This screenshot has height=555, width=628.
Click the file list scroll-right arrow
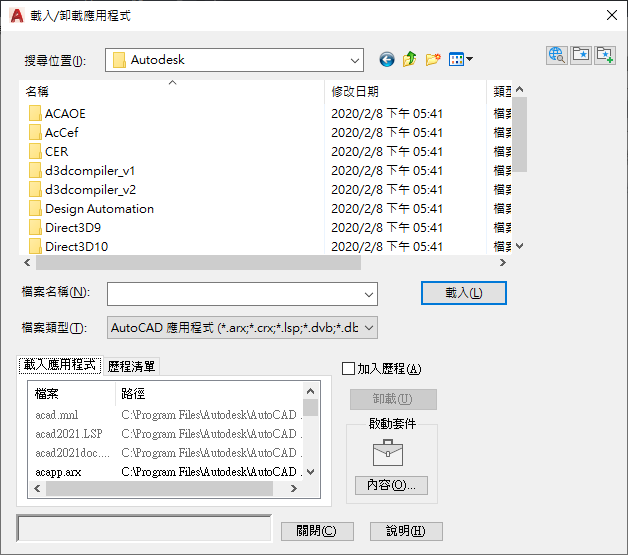[503, 263]
